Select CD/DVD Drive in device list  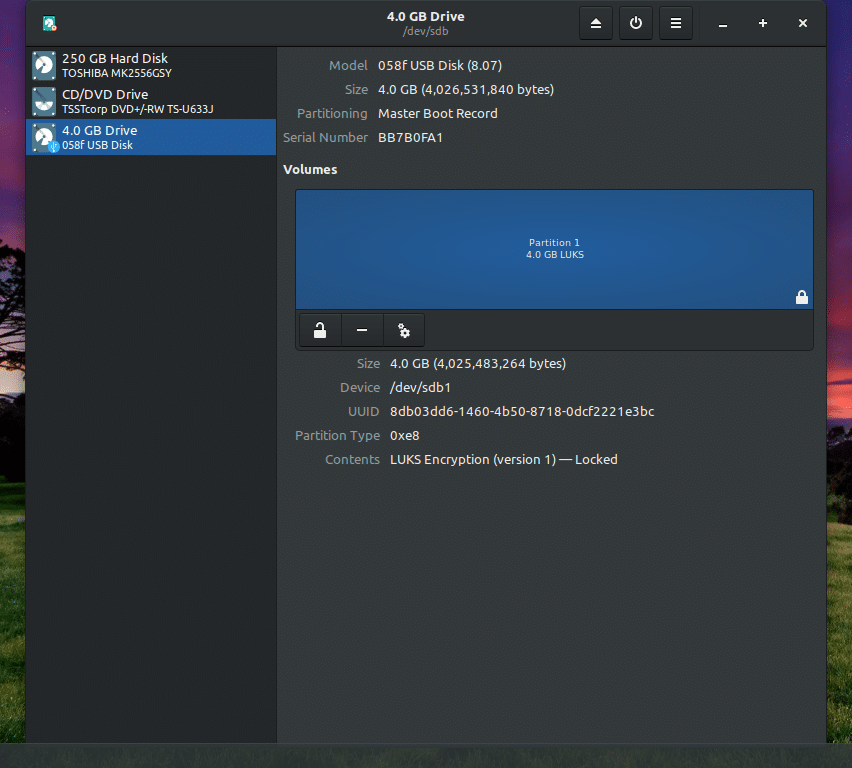(x=151, y=101)
